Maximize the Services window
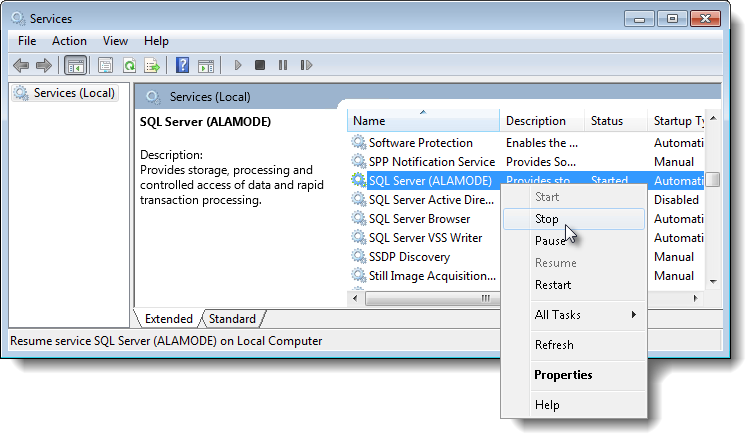The image size is (756, 444). [x=672, y=19]
